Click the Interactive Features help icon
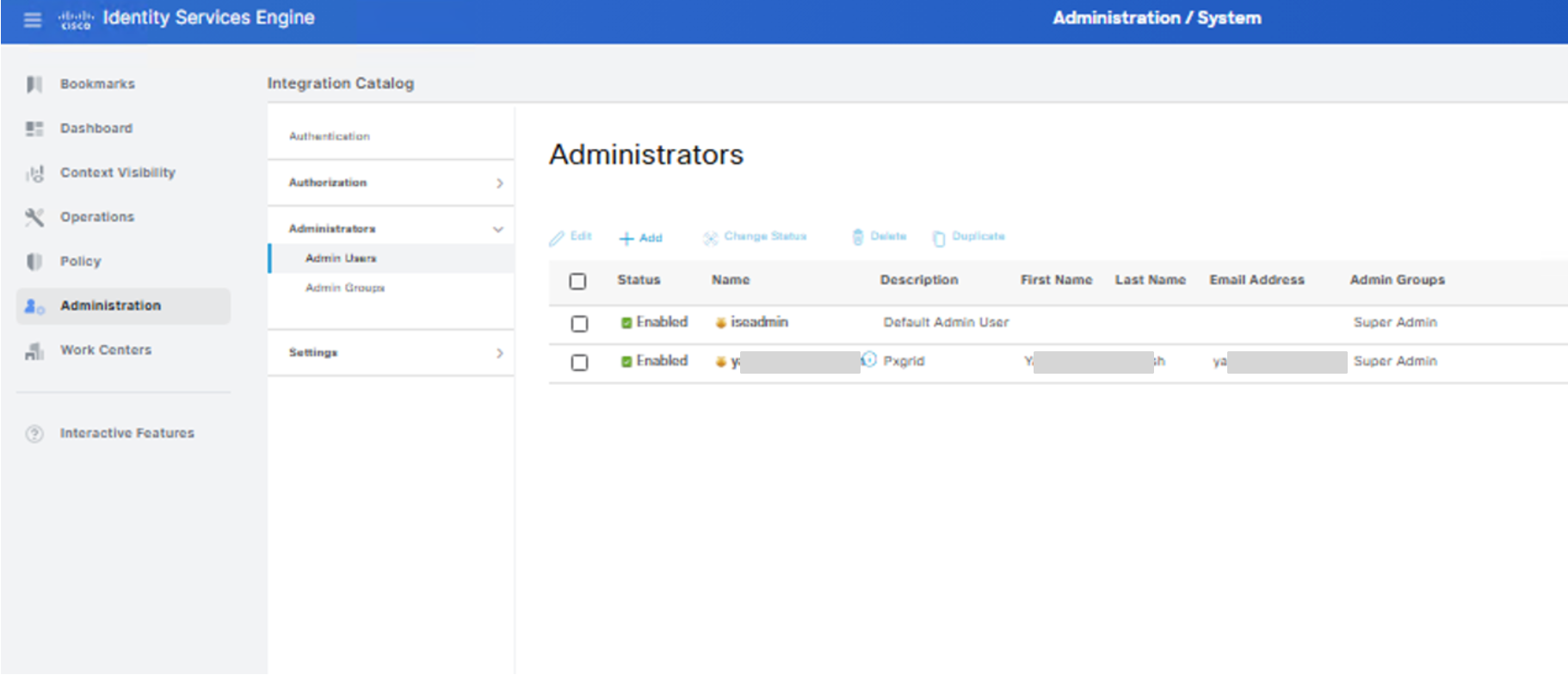Screen dimensions: 1568x675 click(x=34, y=433)
